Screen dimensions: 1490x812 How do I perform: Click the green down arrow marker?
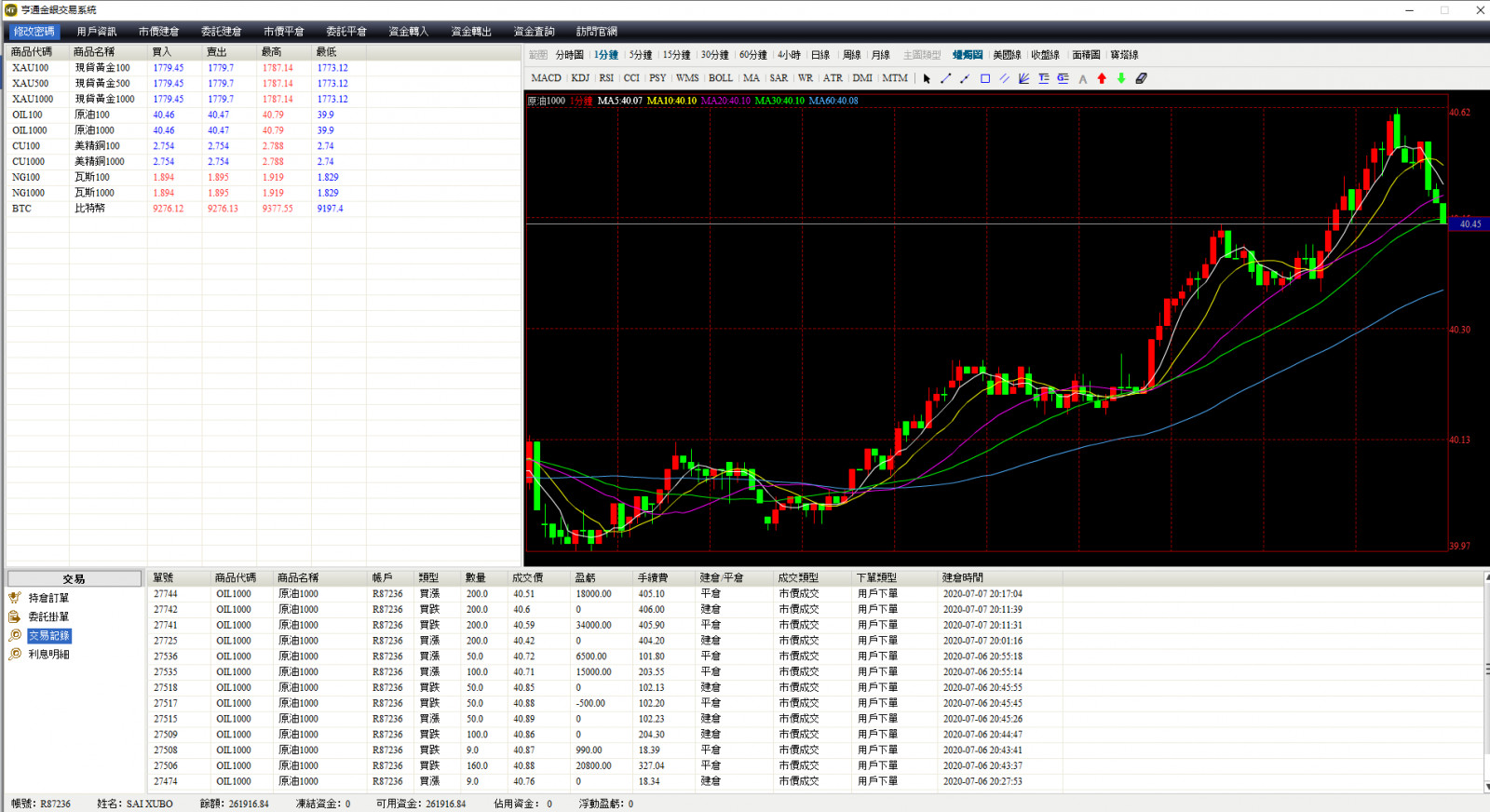pyautogui.click(x=1121, y=79)
